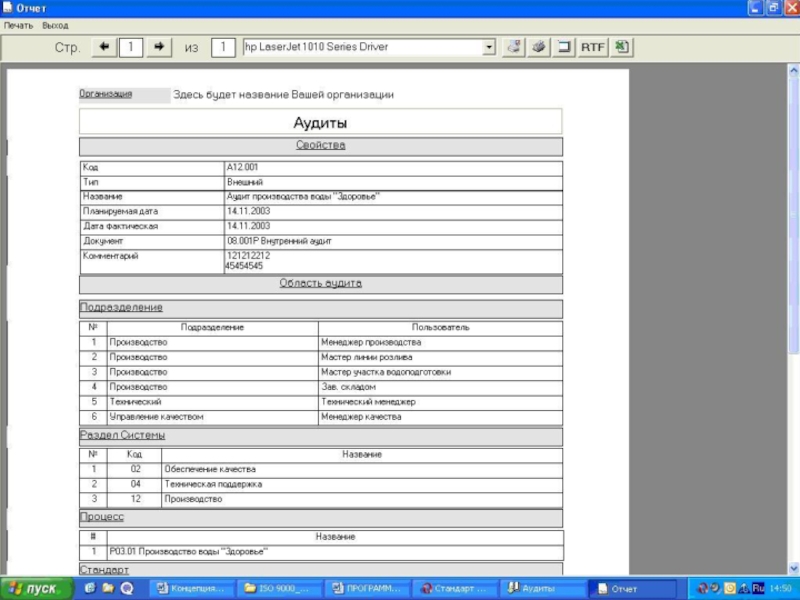This screenshot has height=600, width=800.
Task: Click the vertical scrollbar thumb
Action: 794,214
